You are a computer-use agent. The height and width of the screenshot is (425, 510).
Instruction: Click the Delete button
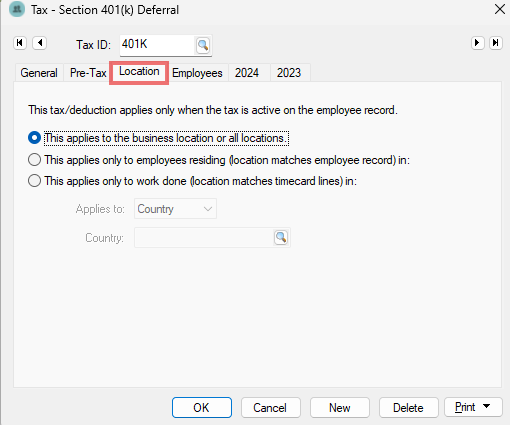pyautogui.click(x=408, y=407)
